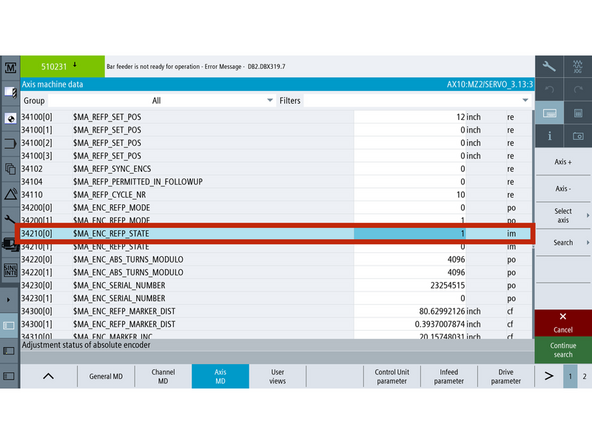Switch to General MD tab
The height and width of the screenshot is (444, 592).
(x=106, y=376)
